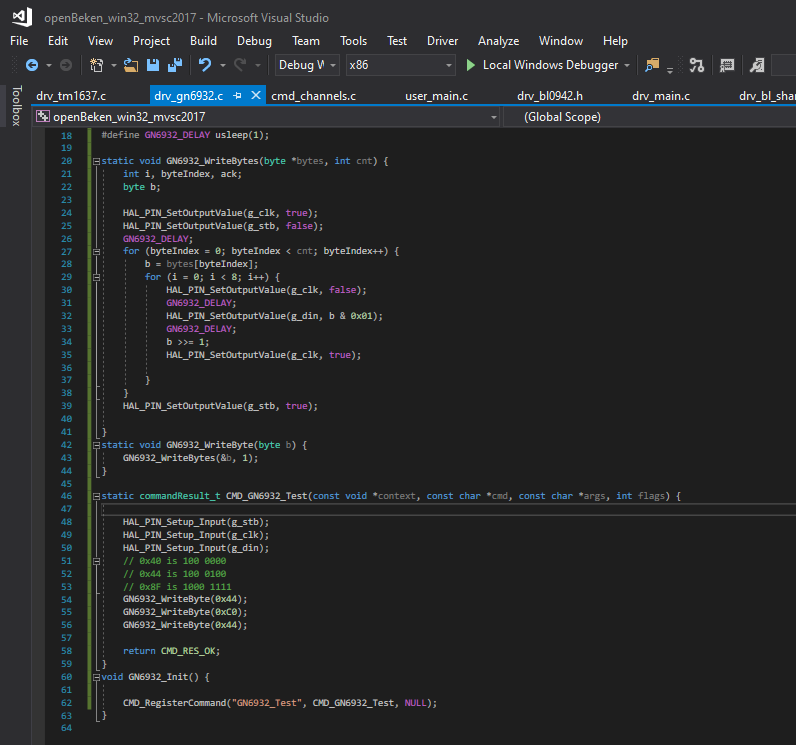Click the Local Windows Debugger start button label
This screenshot has height=745, width=796.
pyautogui.click(x=550, y=65)
